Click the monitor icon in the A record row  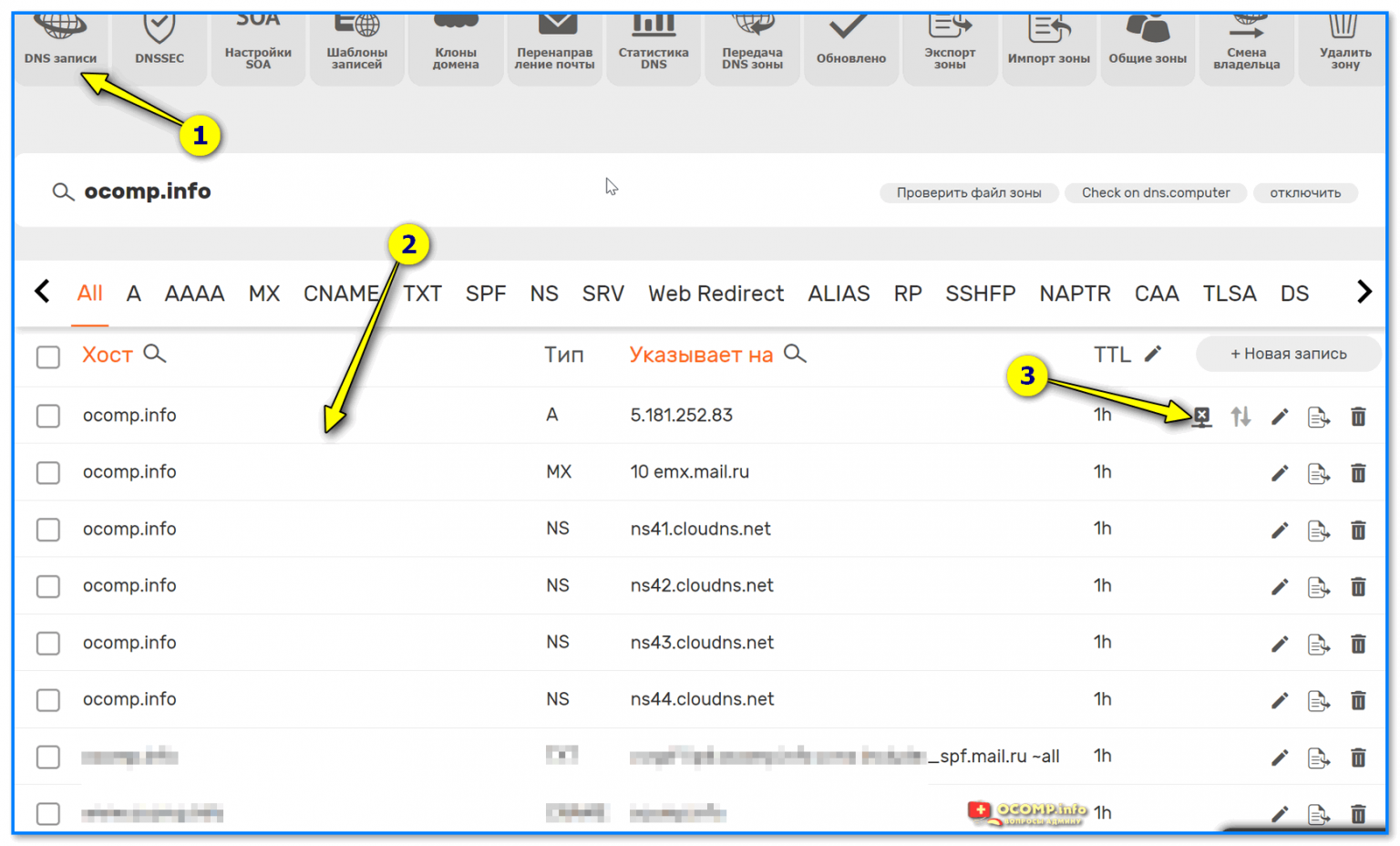[1202, 417]
